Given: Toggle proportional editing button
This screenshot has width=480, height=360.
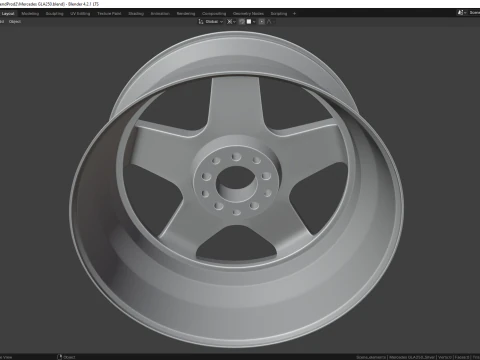Looking at the screenshot, I should click(262, 22).
